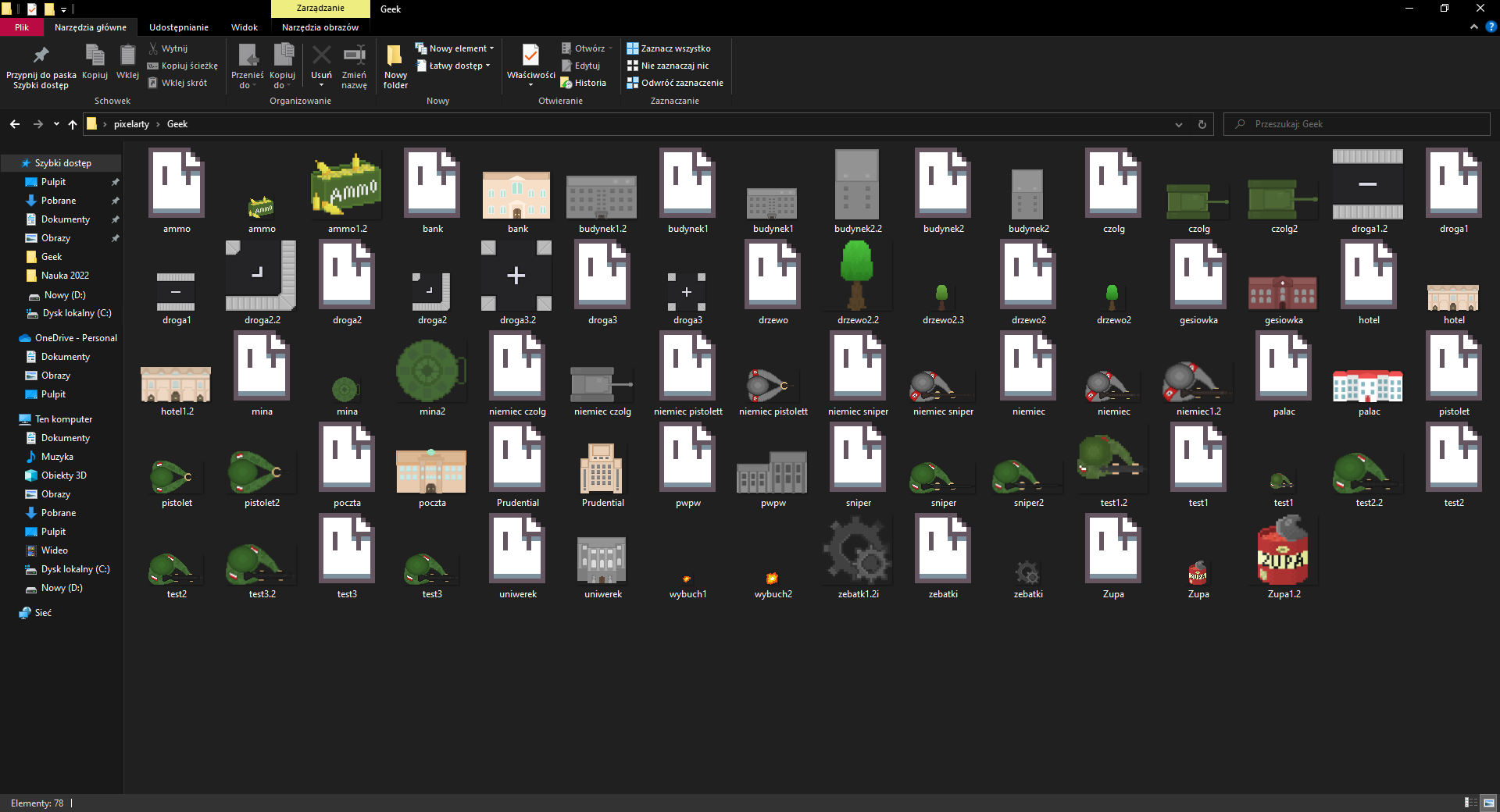Open the Plik menu
This screenshot has height=812, width=1500.
tap(22, 27)
